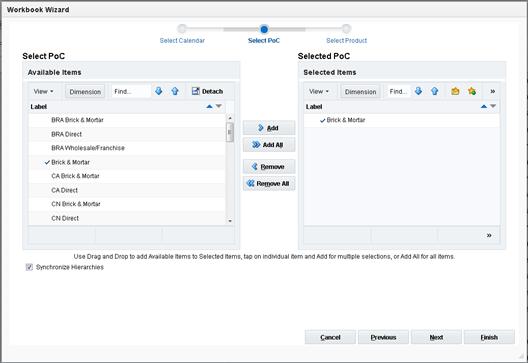Select CA Direct item
This screenshot has width=528, height=363.
[x=127, y=190]
